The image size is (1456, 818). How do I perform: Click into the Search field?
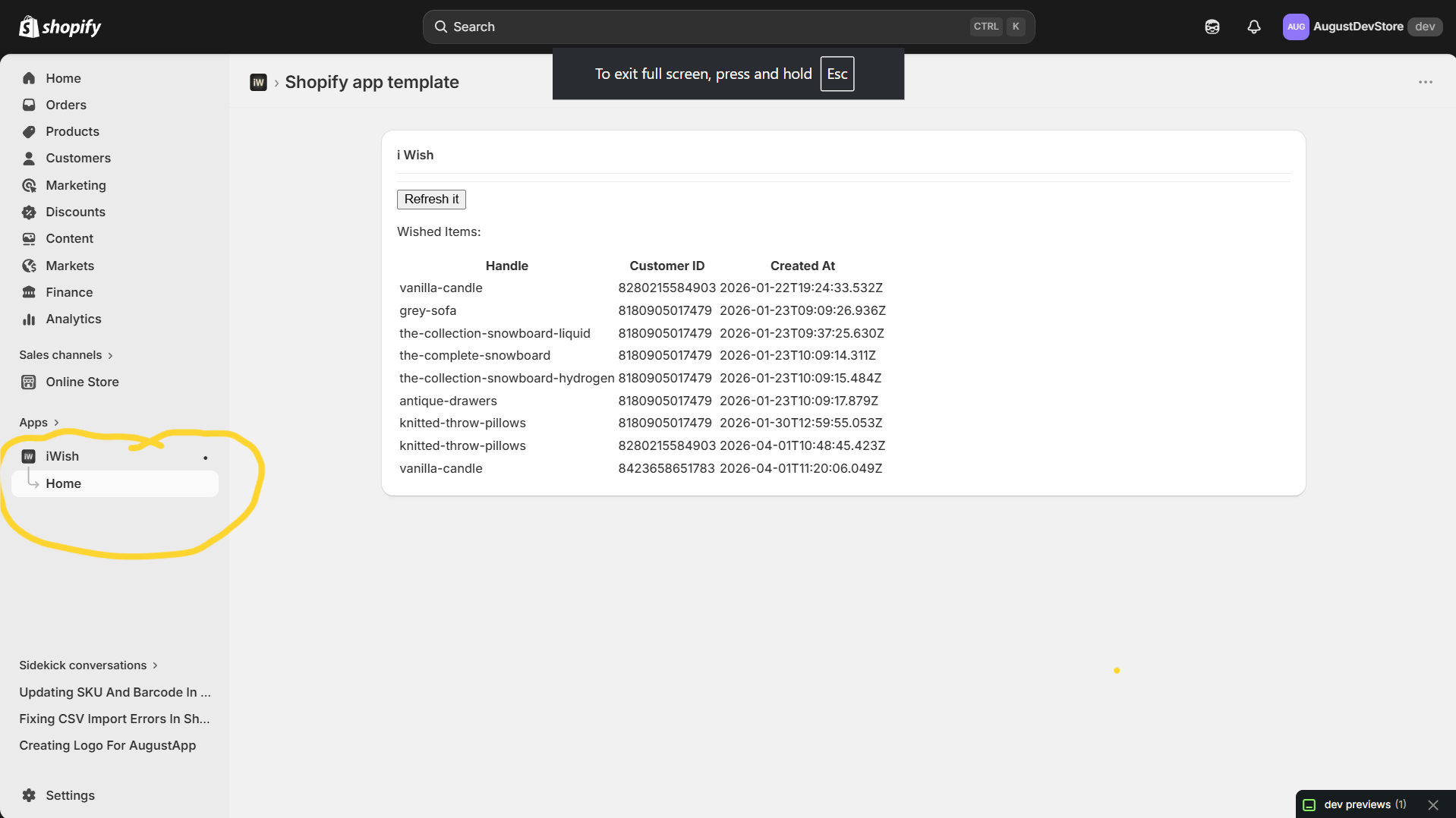729,27
